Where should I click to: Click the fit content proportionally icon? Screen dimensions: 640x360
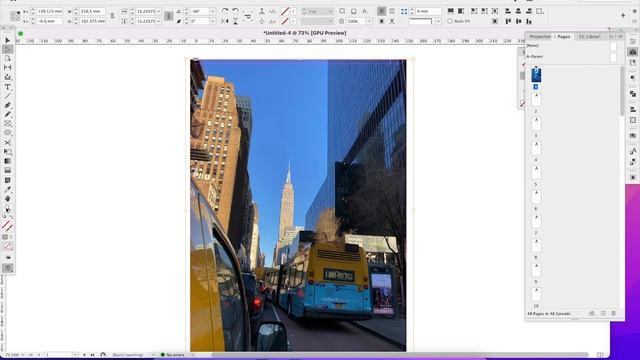(x=461, y=11)
